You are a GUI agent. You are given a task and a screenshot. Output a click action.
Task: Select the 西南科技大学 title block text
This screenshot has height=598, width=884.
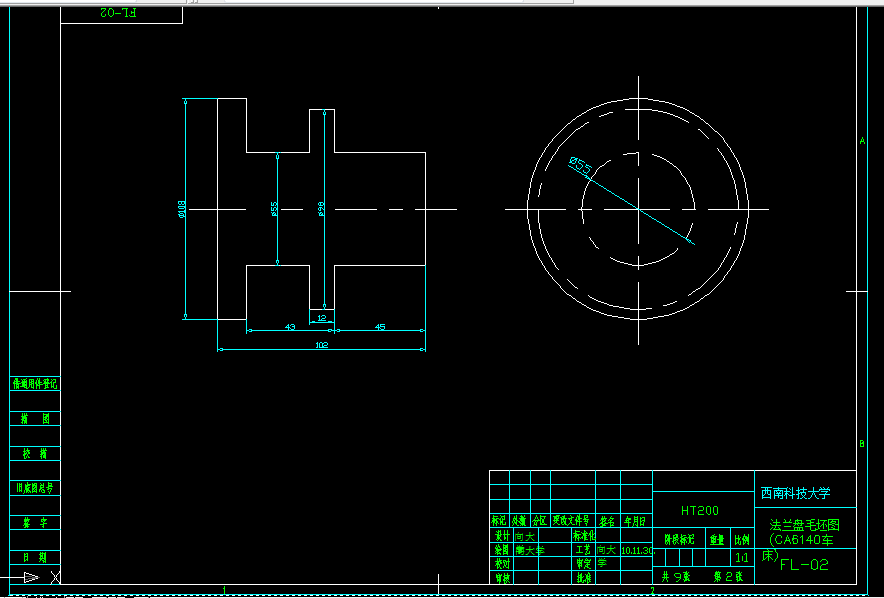(795, 494)
